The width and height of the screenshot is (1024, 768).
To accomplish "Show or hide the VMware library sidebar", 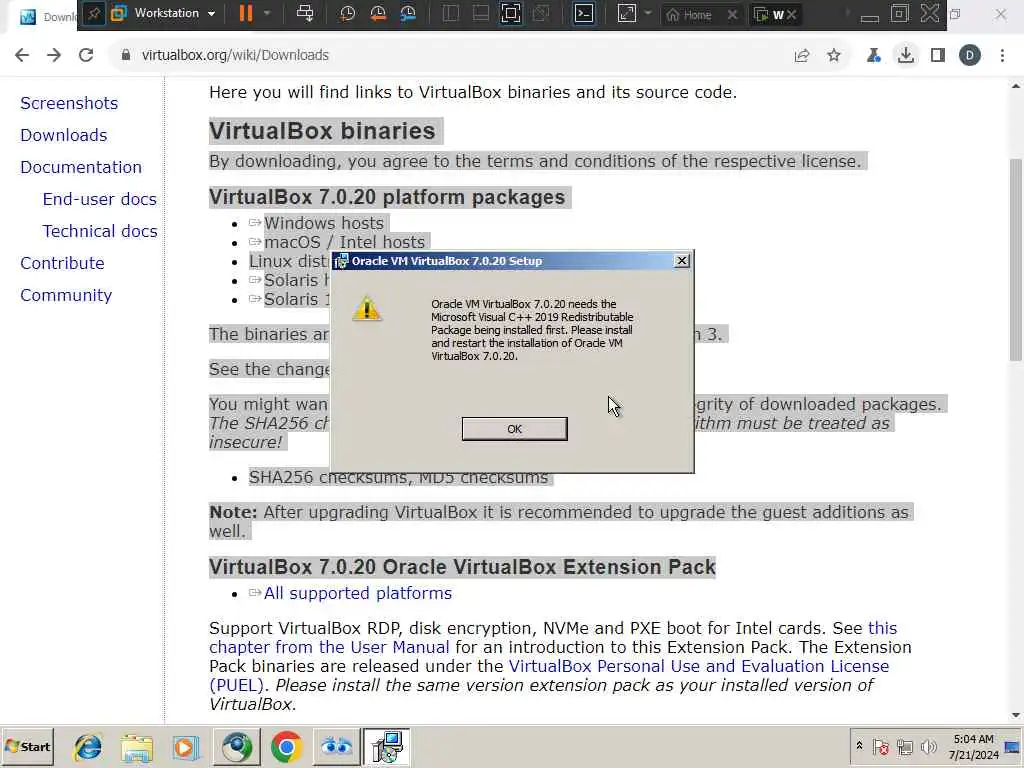I will [x=451, y=13].
